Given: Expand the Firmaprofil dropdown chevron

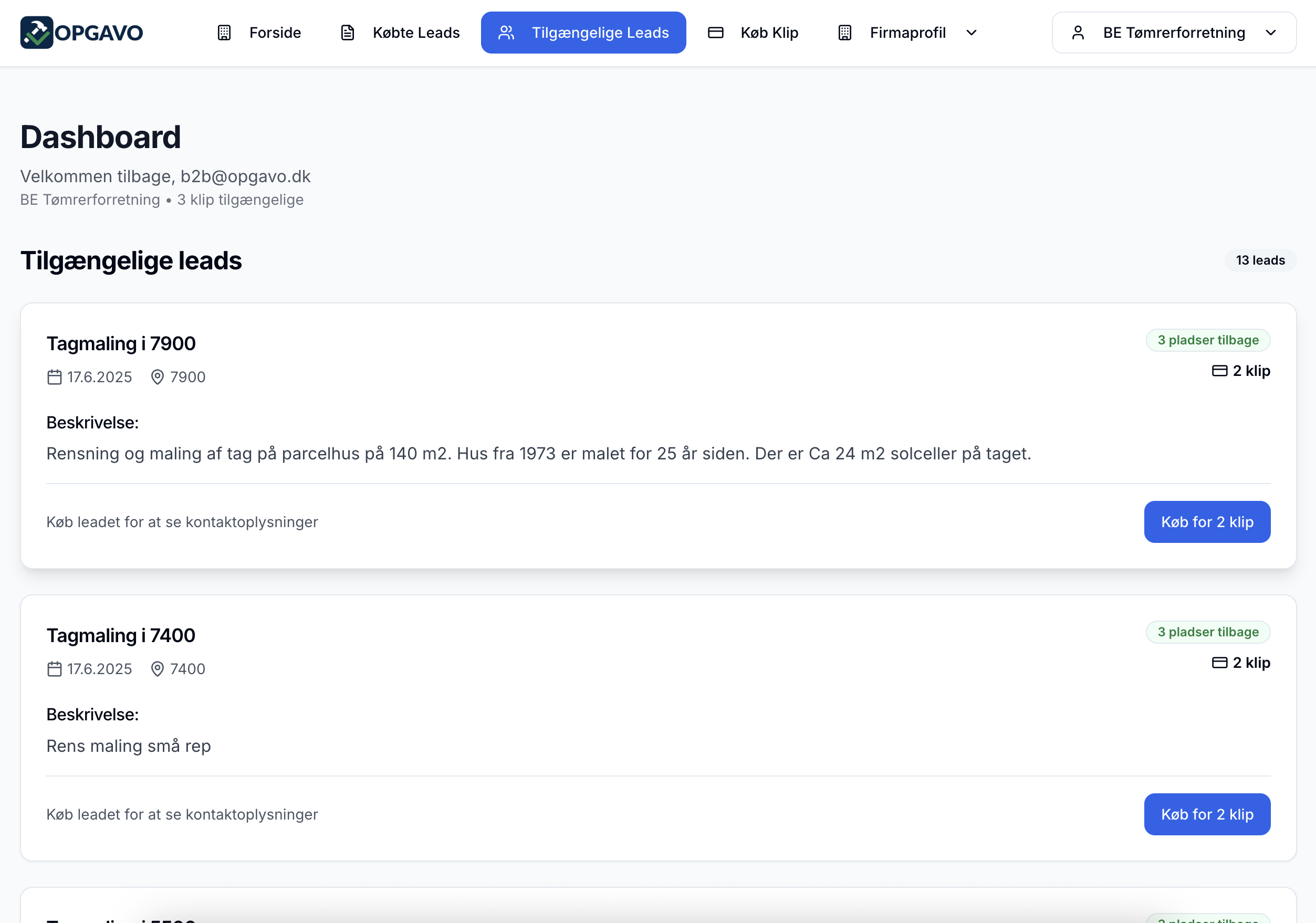Looking at the screenshot, I should (971, 33).
